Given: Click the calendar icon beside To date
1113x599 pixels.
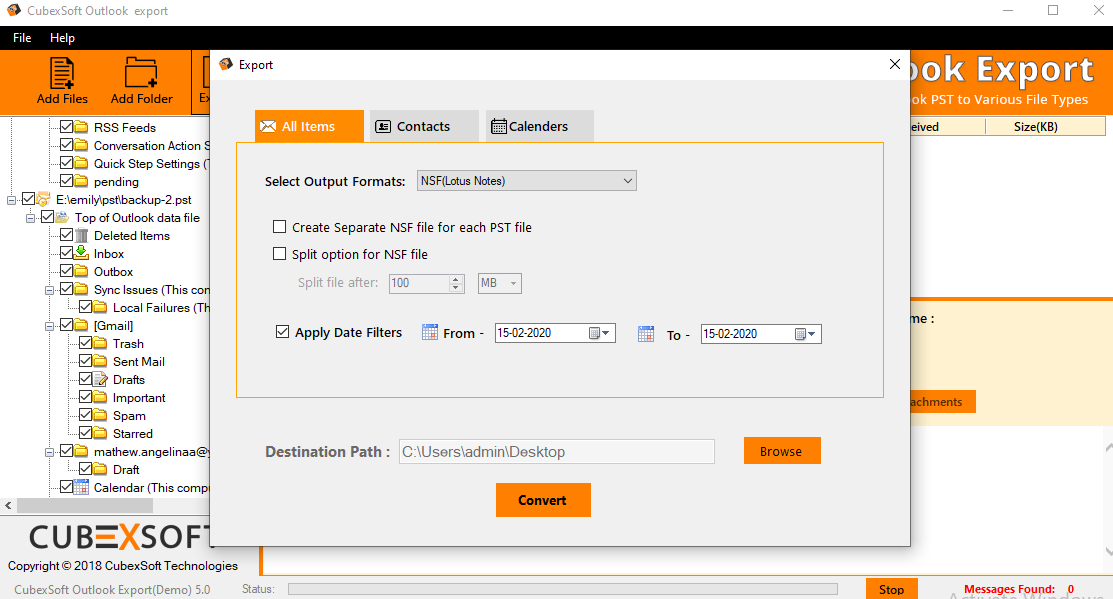Looking at the screenshot, I should [646, 334].
